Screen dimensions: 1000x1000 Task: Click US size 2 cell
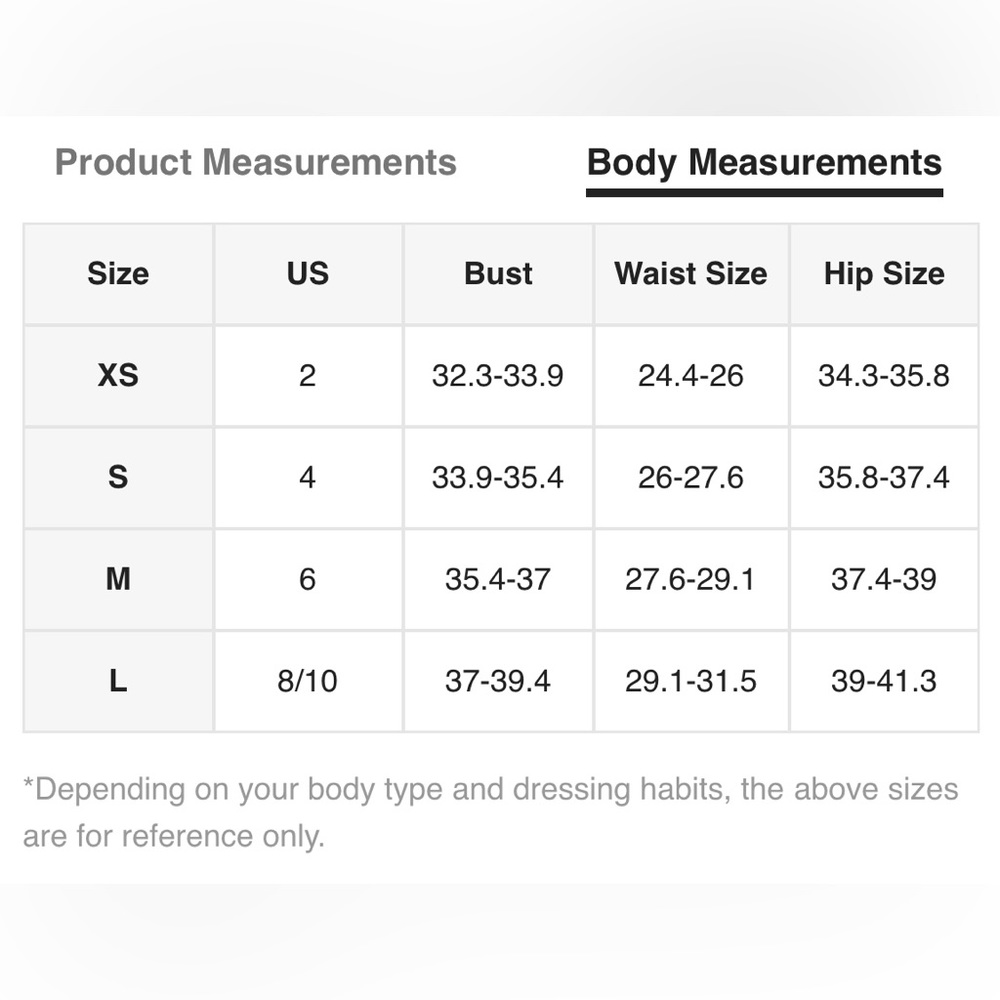pos(308,375)
